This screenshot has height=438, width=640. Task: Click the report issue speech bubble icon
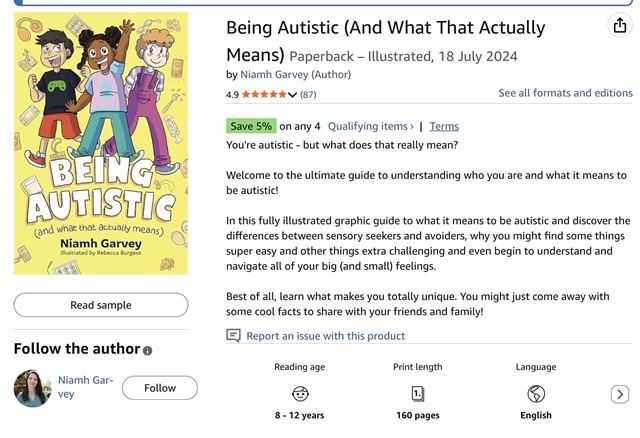tap(233, 336)
